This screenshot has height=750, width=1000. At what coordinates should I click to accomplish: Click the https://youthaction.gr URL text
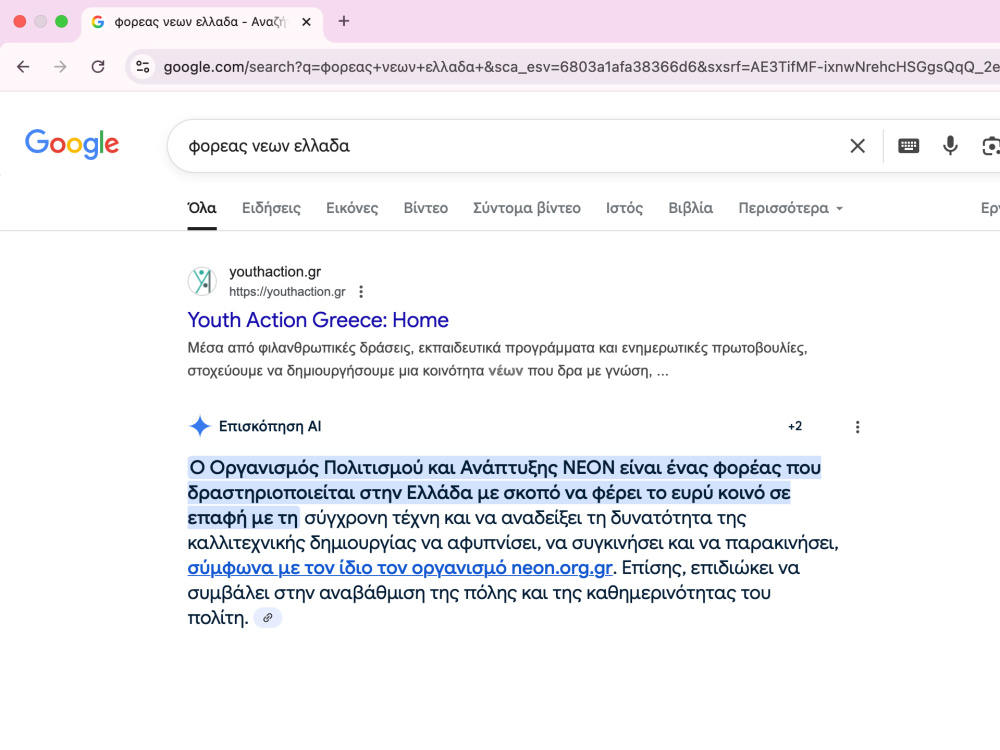coord(287,291)
